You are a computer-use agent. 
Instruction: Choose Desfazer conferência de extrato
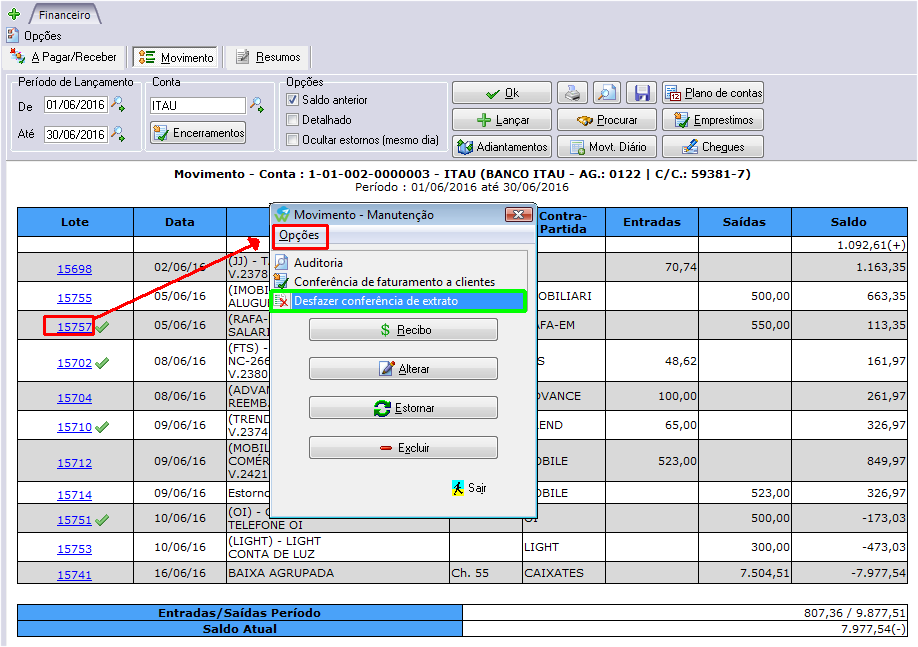(398, 301)
